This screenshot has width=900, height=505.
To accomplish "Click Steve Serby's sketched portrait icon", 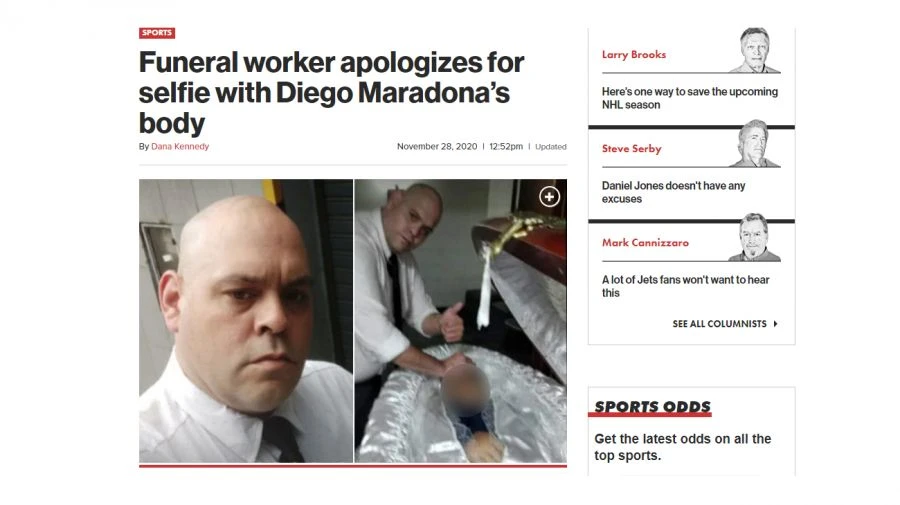I will (x=755, y=144).
